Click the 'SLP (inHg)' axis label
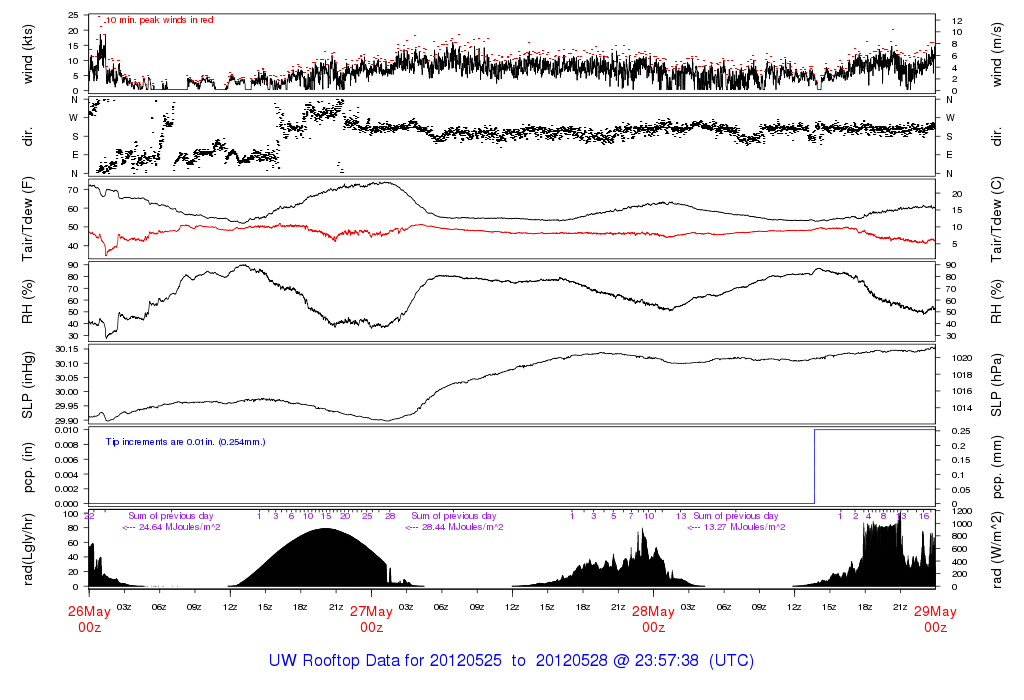The image size is (1024, 700). coord(27,385)
